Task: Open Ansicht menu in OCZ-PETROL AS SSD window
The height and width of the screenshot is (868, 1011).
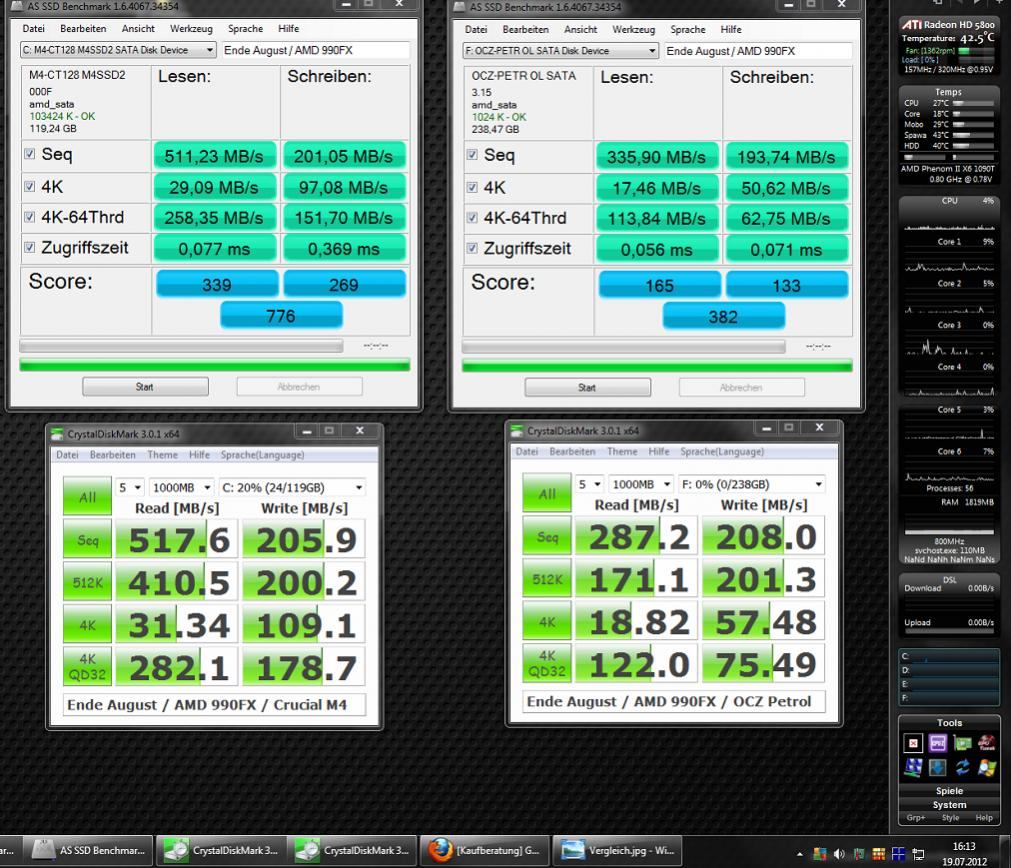Action: [580, 29]
